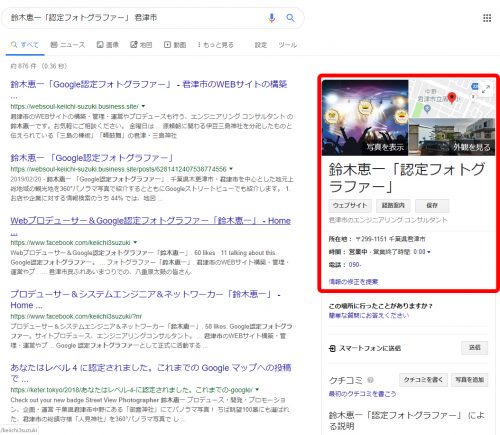Screen dimensions: 500x435
Task: Expand the business hours dropdown arrow
Action: [429, 252]
